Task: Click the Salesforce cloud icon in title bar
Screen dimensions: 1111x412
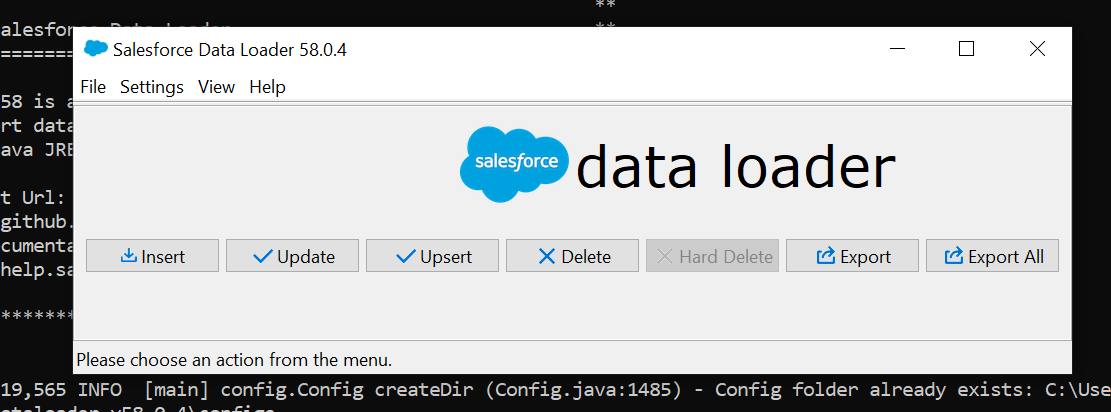Action: coord(96,49)
